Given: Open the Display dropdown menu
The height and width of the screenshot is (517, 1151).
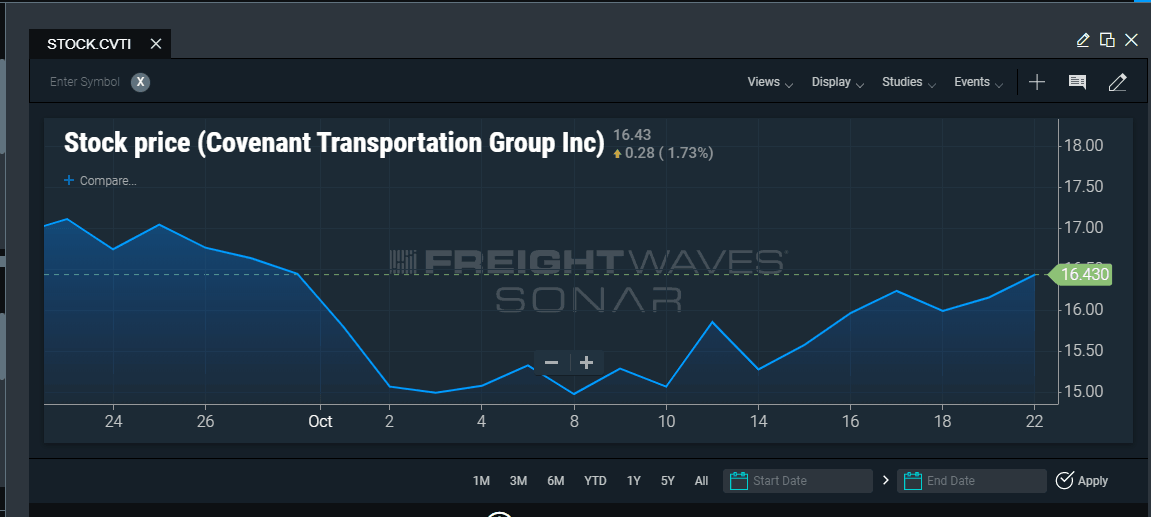Looking at the screenshot, I should [x=838, y=82].
